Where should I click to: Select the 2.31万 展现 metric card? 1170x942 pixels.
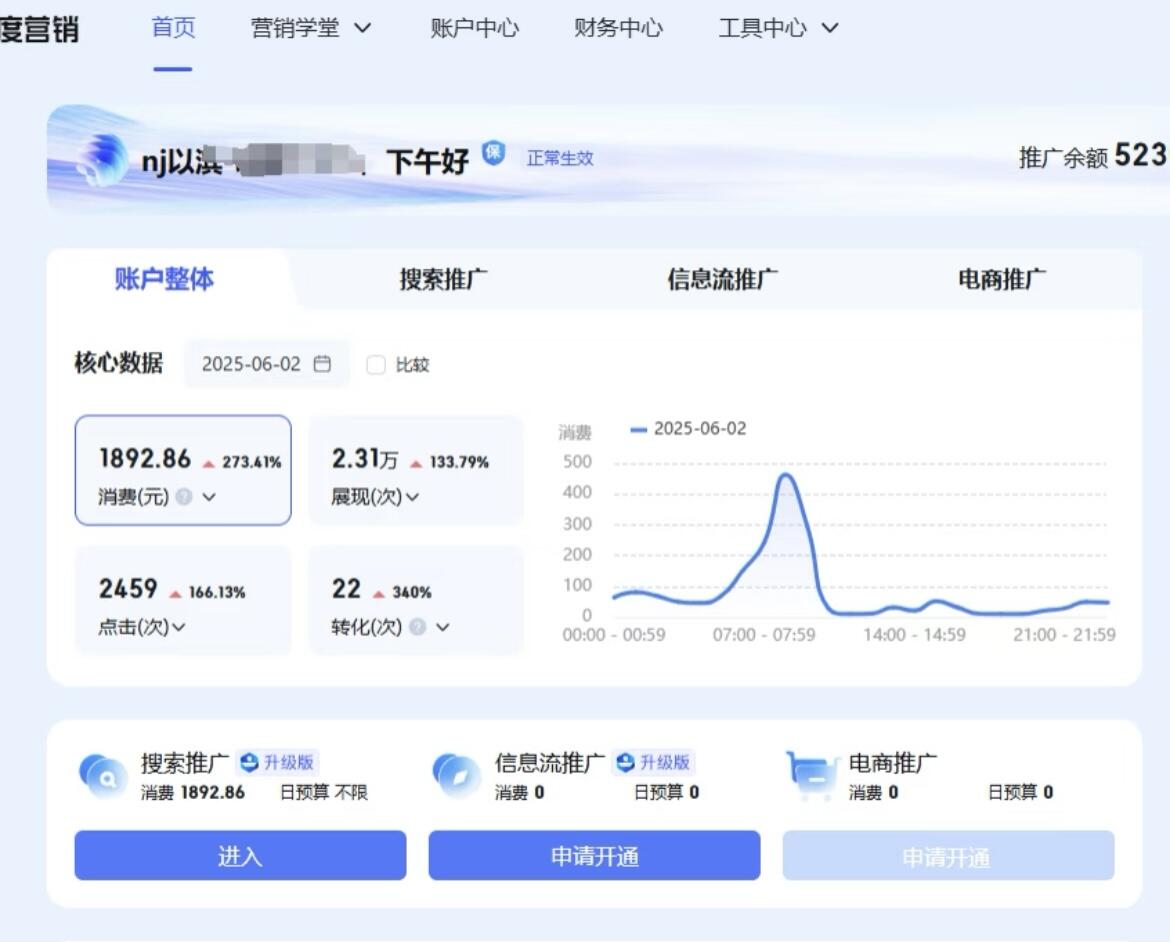point(416,470)
